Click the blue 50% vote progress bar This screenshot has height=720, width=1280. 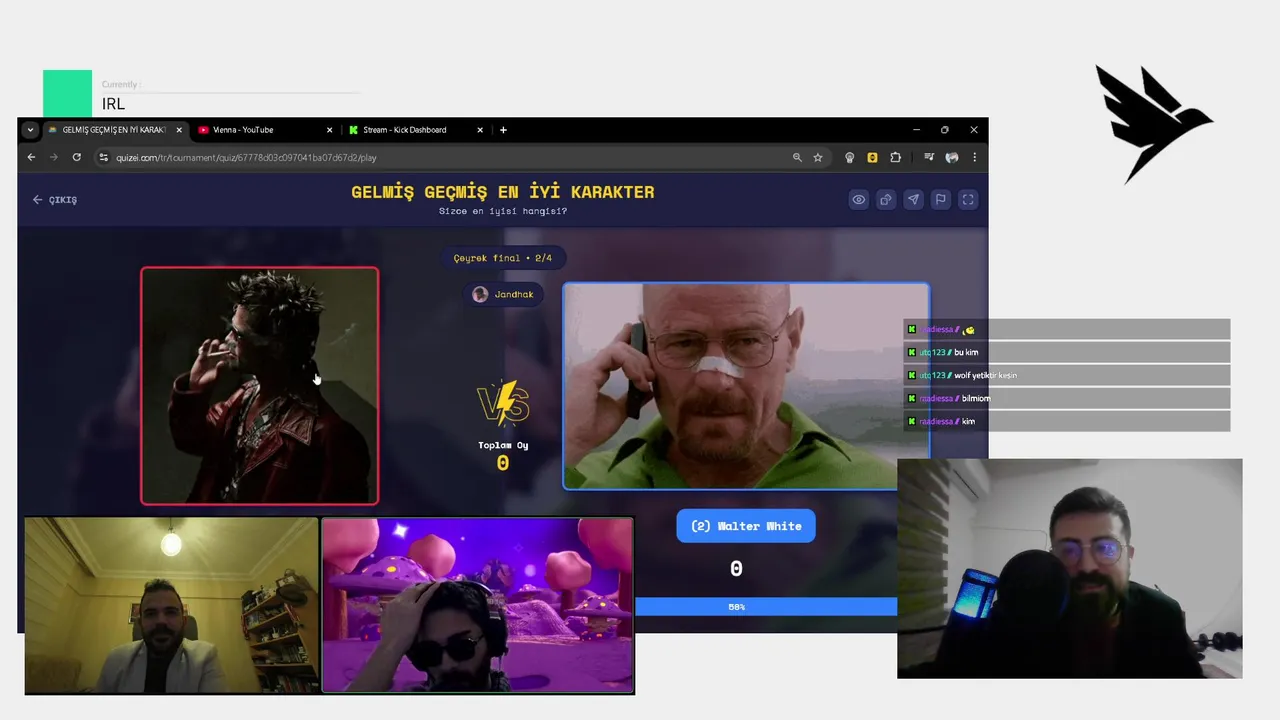[x=766, y=607]
